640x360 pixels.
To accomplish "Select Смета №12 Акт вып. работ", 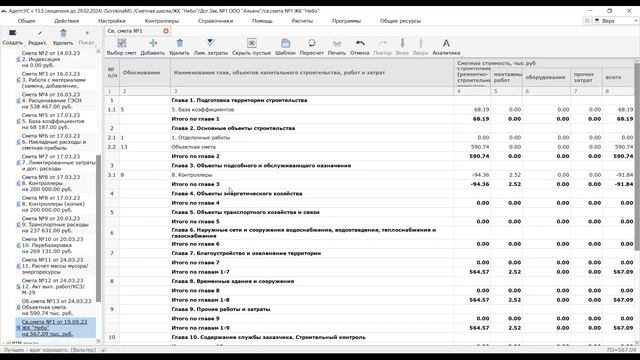I will pos(56,287).
